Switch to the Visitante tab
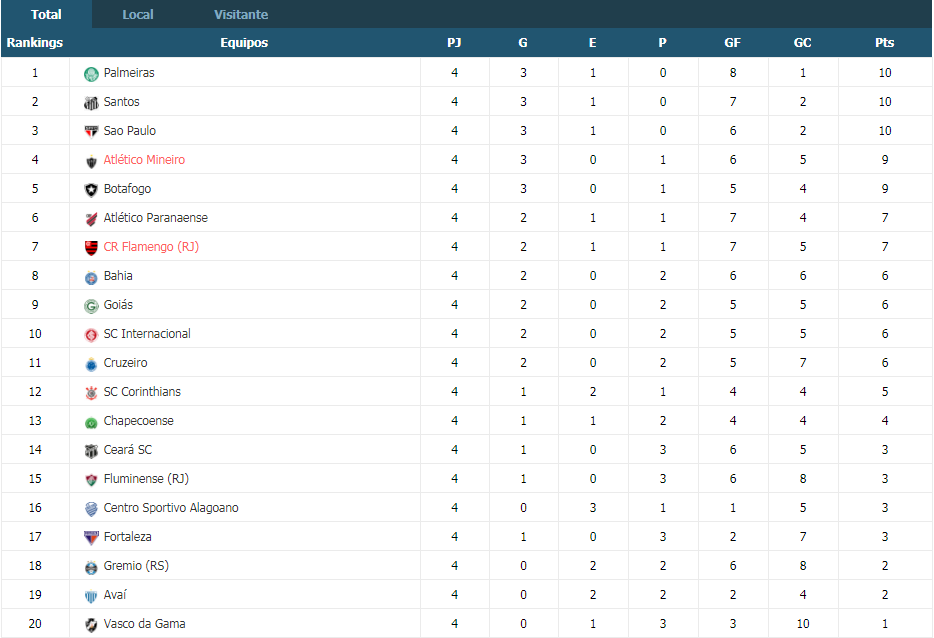This screenshot has height=638, width=934. tap(241, 14)
